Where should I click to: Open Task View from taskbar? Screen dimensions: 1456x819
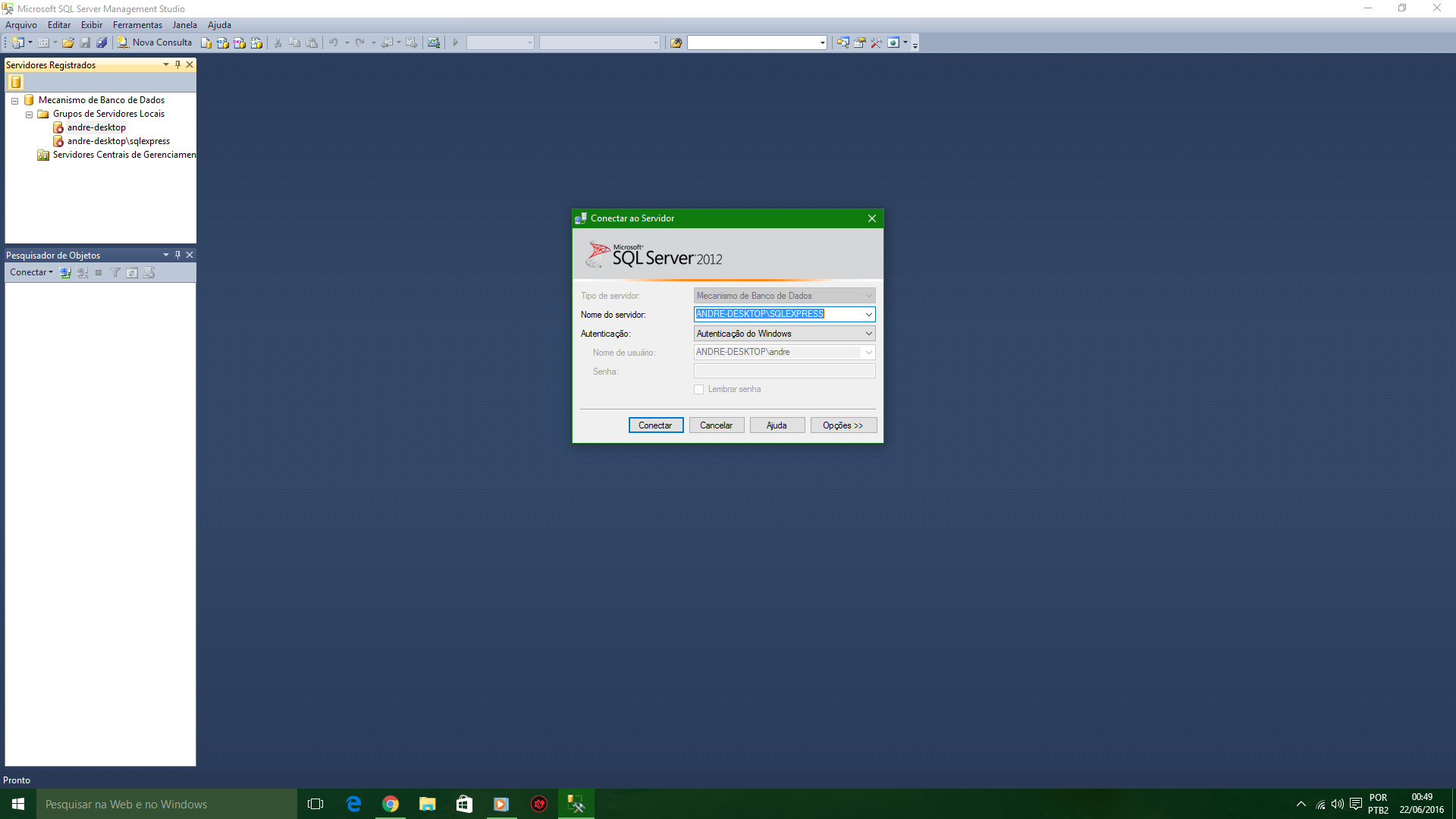[x=315, y=804]
